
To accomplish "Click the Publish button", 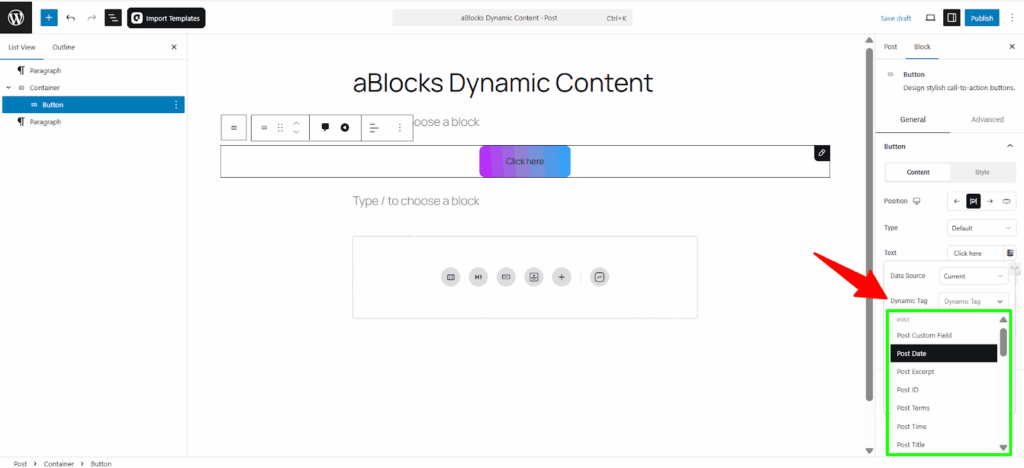I will point(982,18).
